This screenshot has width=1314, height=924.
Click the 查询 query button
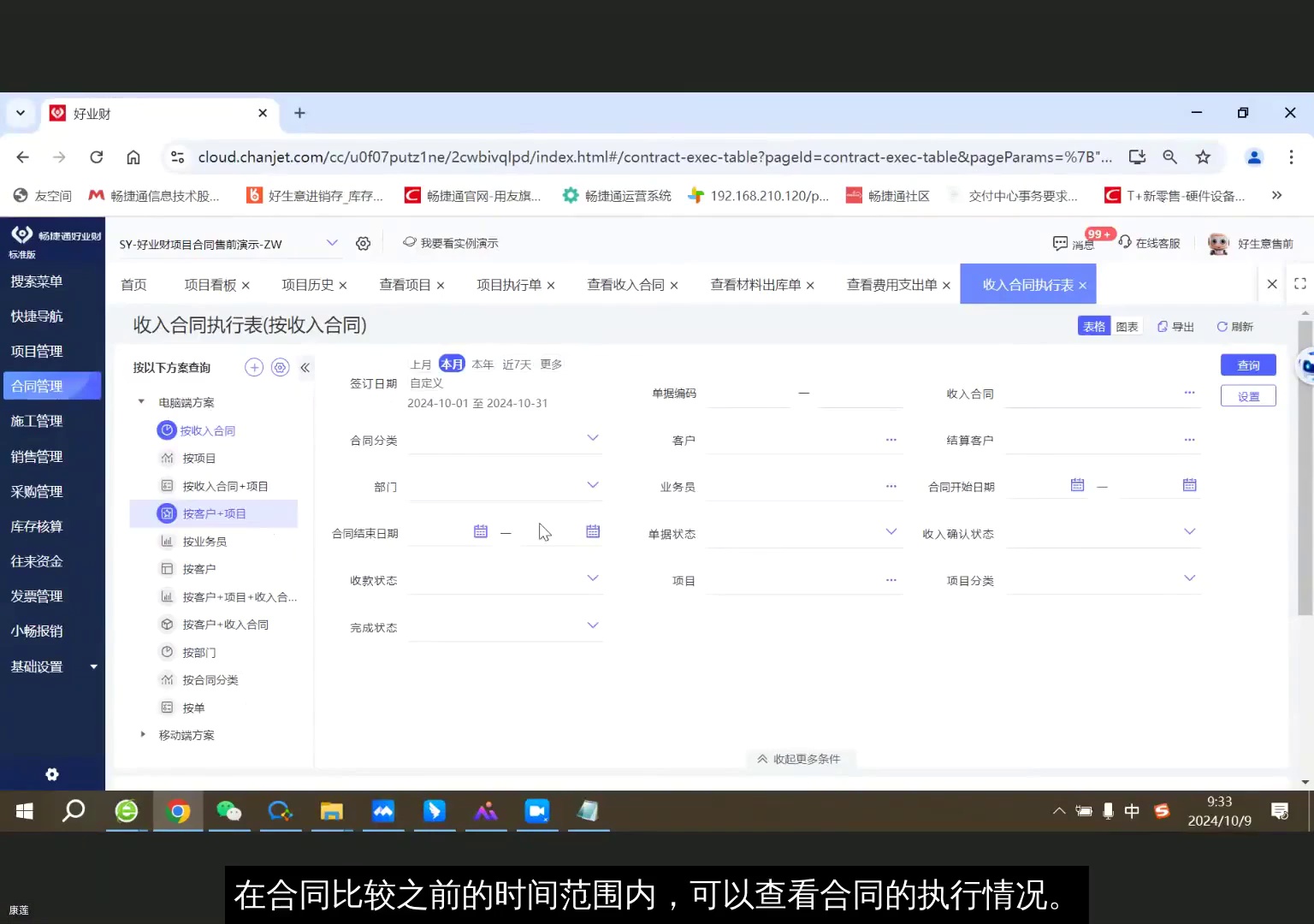[1248, 364]
